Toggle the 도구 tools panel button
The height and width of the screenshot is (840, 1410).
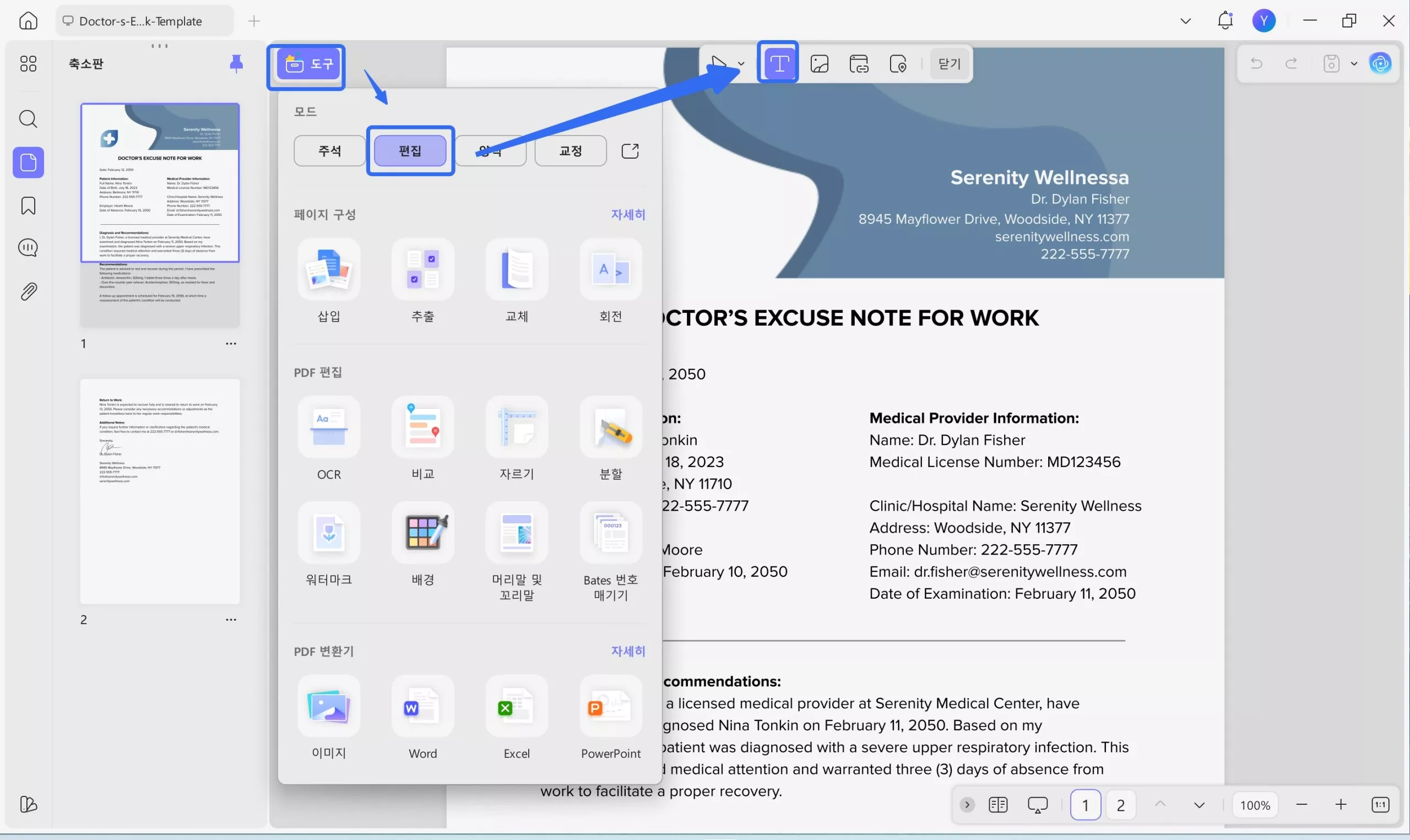308,64
